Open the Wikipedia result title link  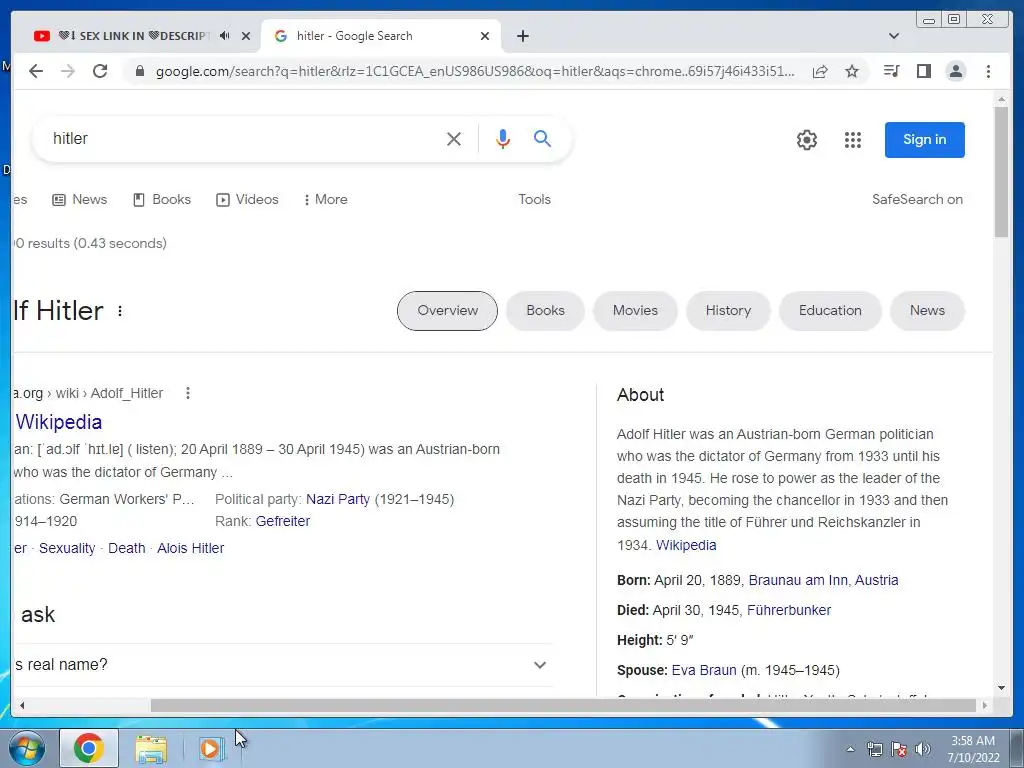pyautogui.click(x=59, y=422)
